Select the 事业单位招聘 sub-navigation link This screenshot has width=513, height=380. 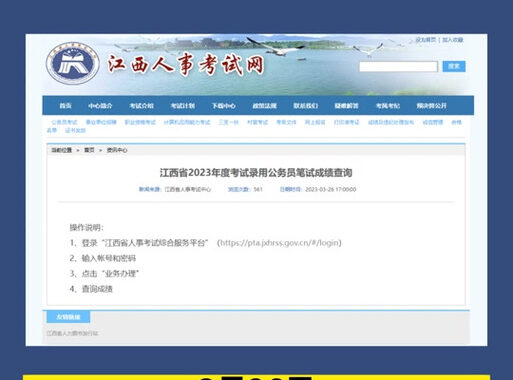[x=101, y=122]
